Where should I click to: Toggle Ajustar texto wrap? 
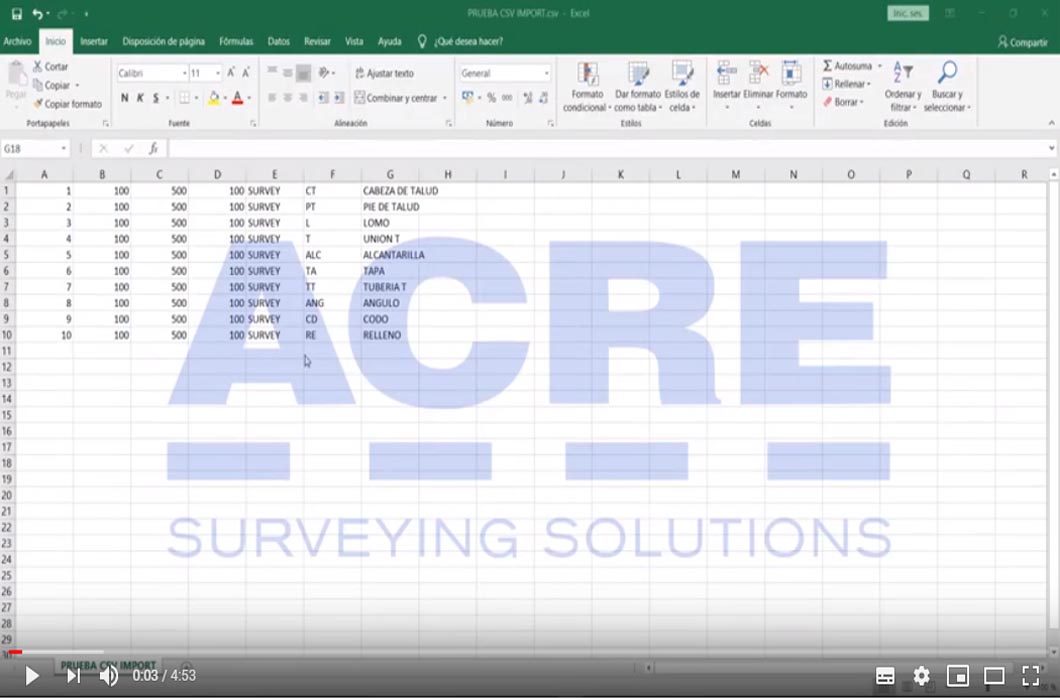pos(384,73)
